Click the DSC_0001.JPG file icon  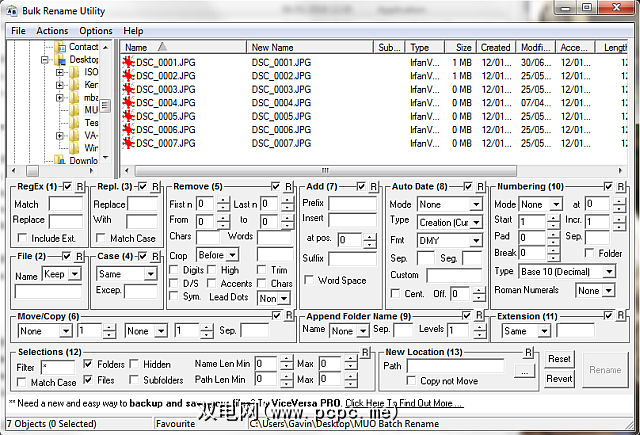click(128, 61)
